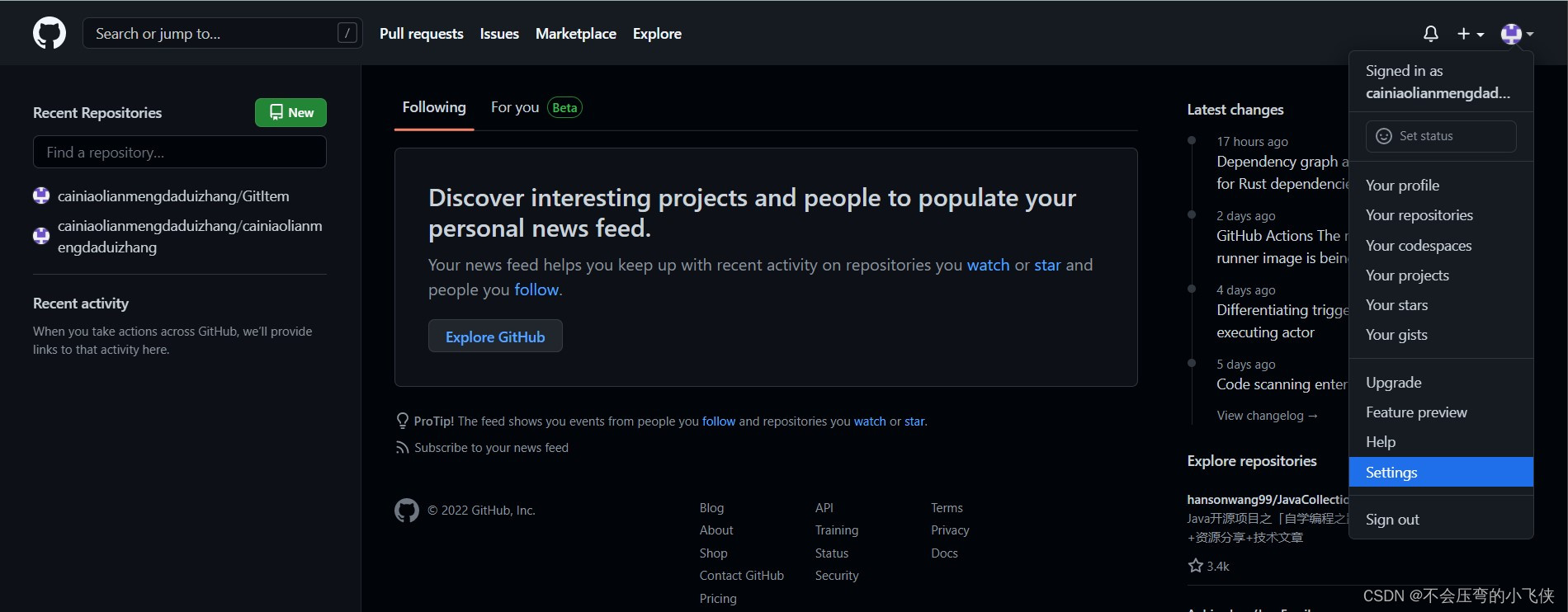Image resolution: width=1568 pixels, height=612 pixels.
Task: Click the 'follow' link in the ProTip line
Action: click(x=719, y=421)
